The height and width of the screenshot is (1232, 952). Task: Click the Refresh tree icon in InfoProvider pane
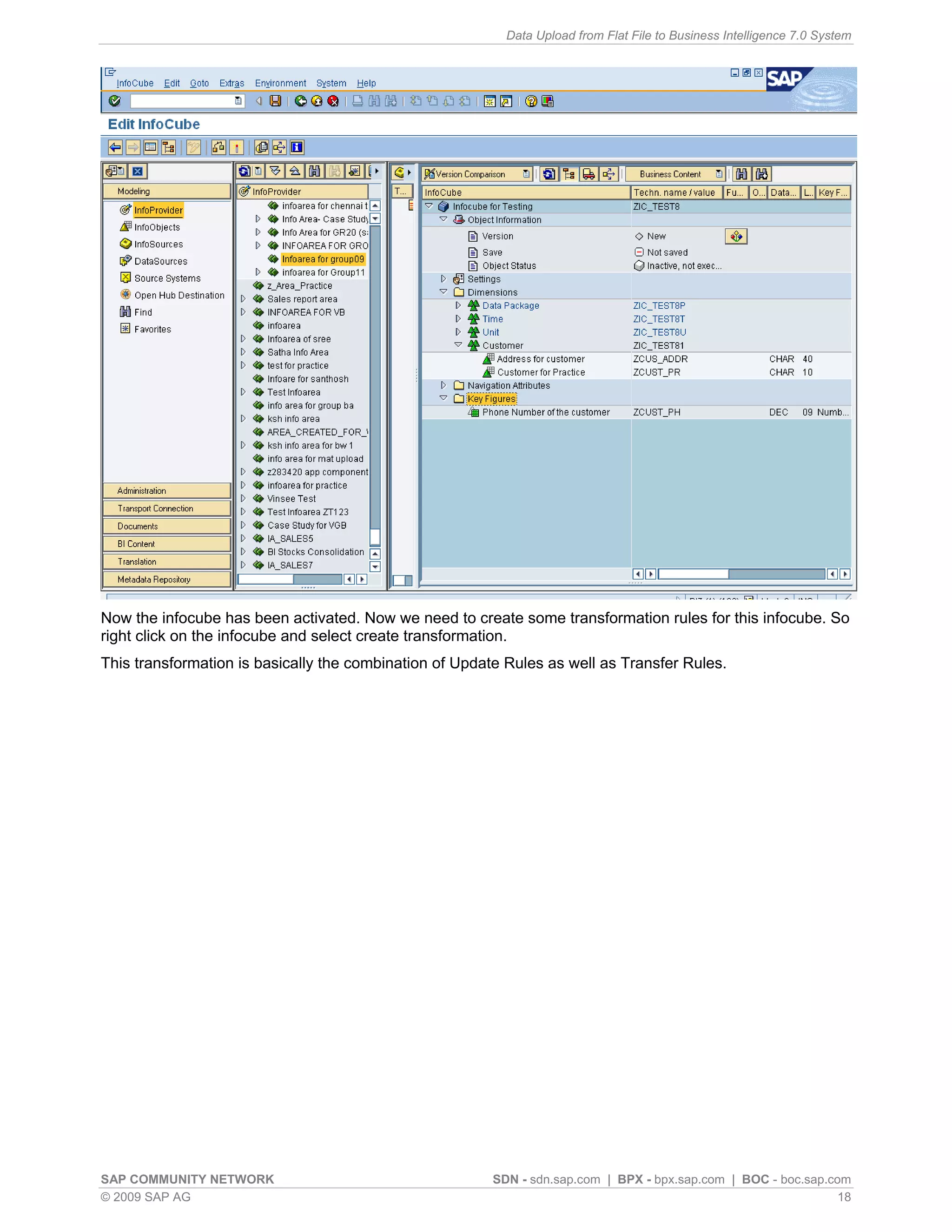244,172
